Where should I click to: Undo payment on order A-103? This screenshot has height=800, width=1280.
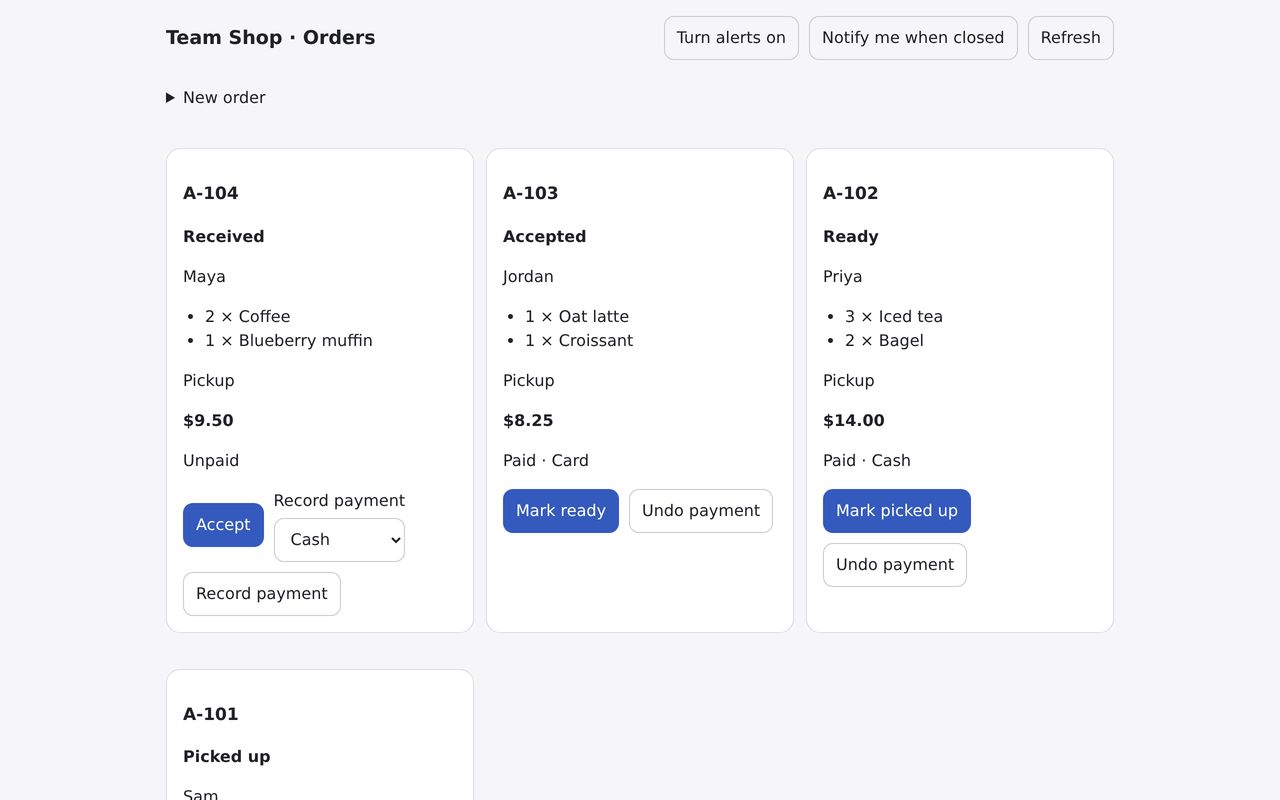(701, 511)
